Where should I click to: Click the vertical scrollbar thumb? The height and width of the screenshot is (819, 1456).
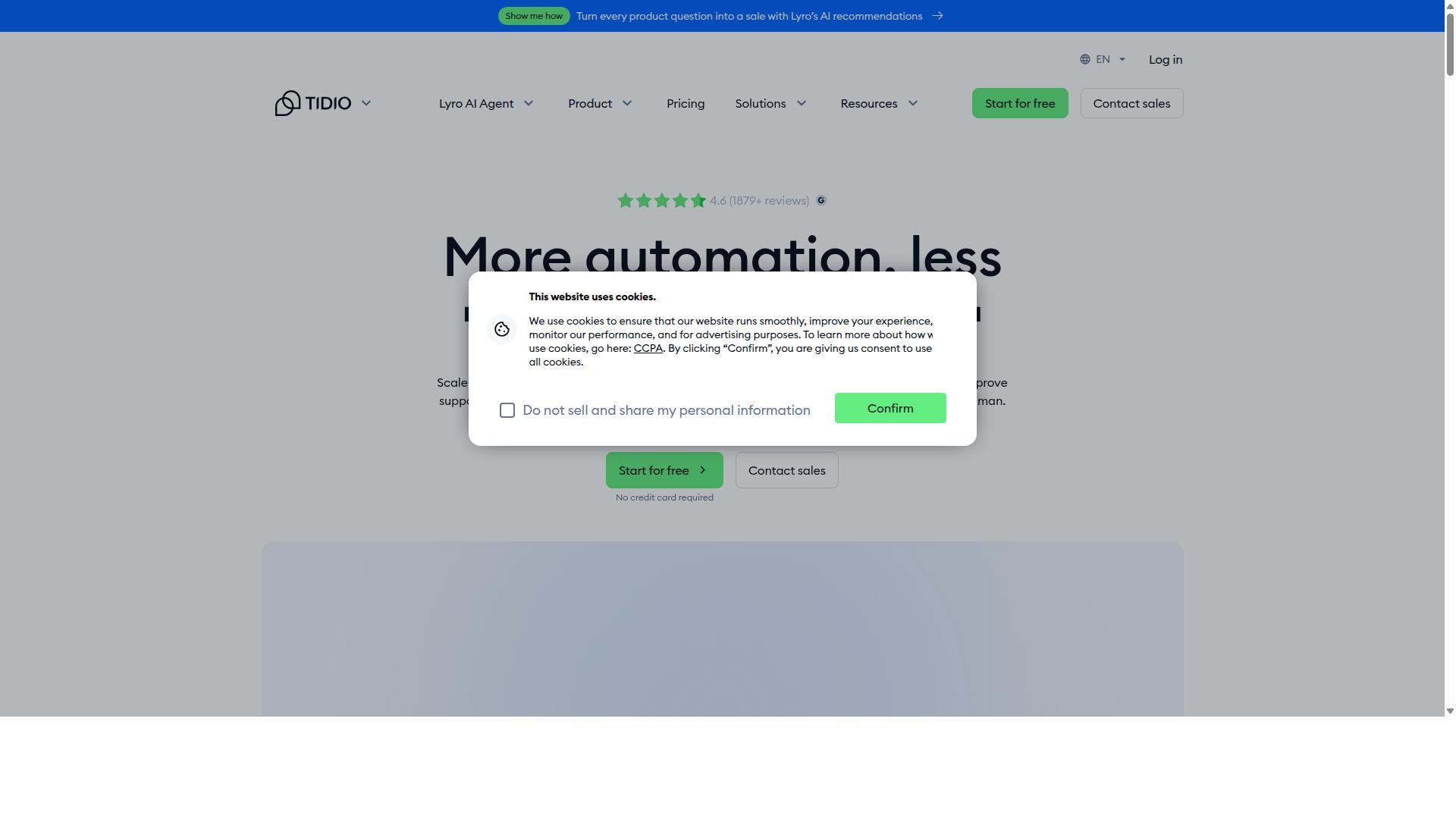[1450, 43]
